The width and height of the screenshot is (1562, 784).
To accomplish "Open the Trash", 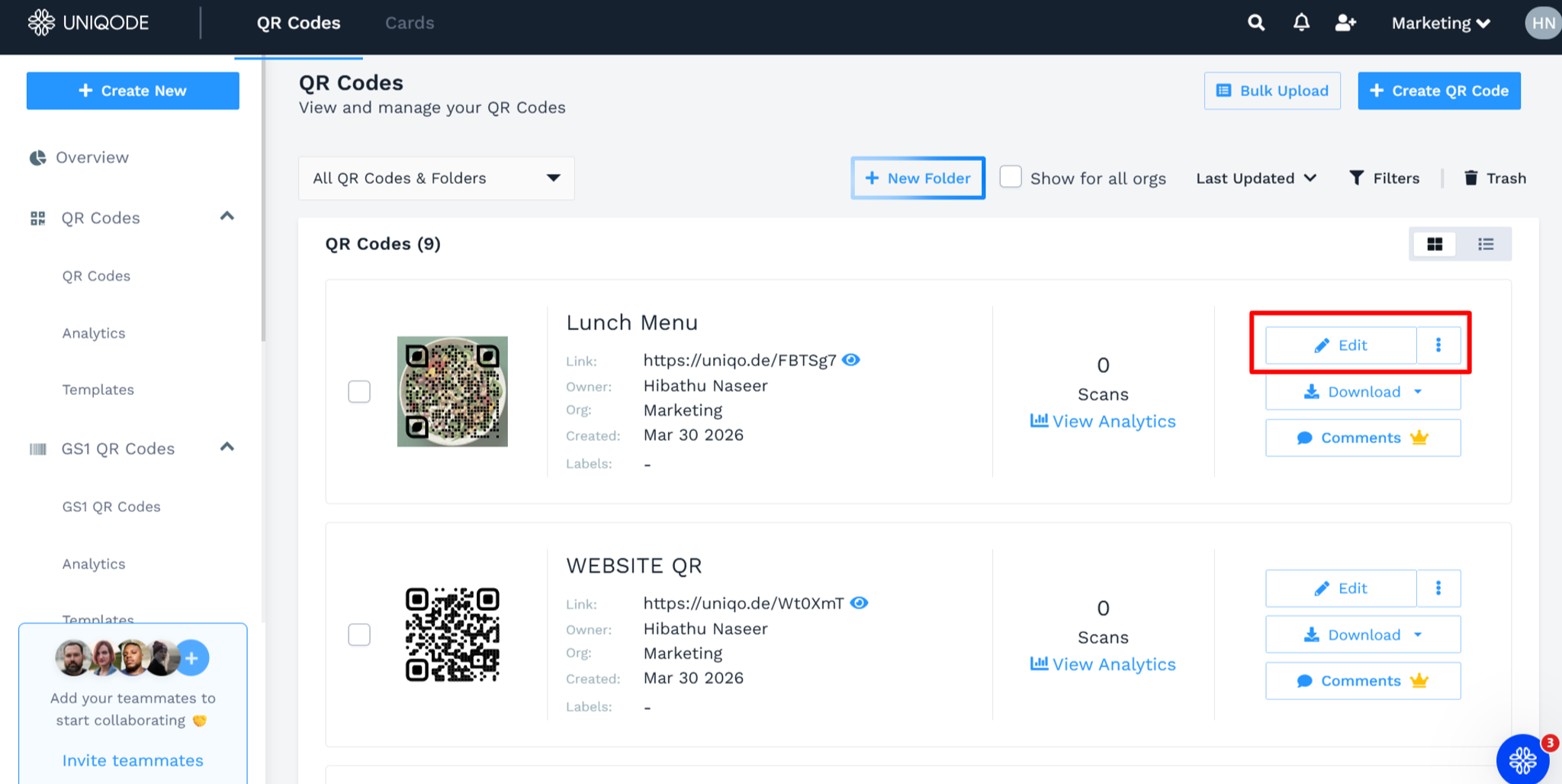I will [1495, 178].
